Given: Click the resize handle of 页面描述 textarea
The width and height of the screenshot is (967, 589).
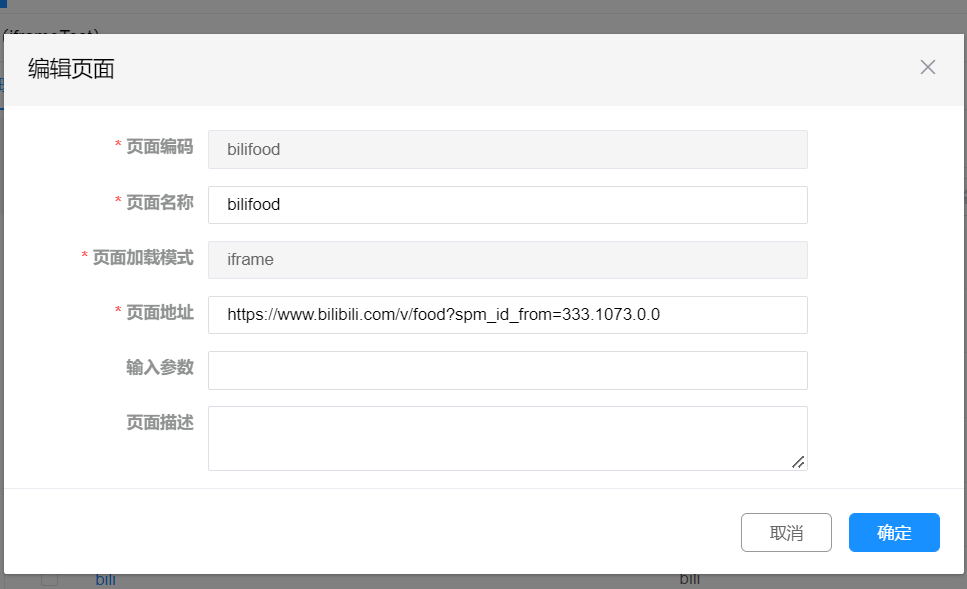Looking at the screenshot, I should pyautogui.click(x=797, y=461).
